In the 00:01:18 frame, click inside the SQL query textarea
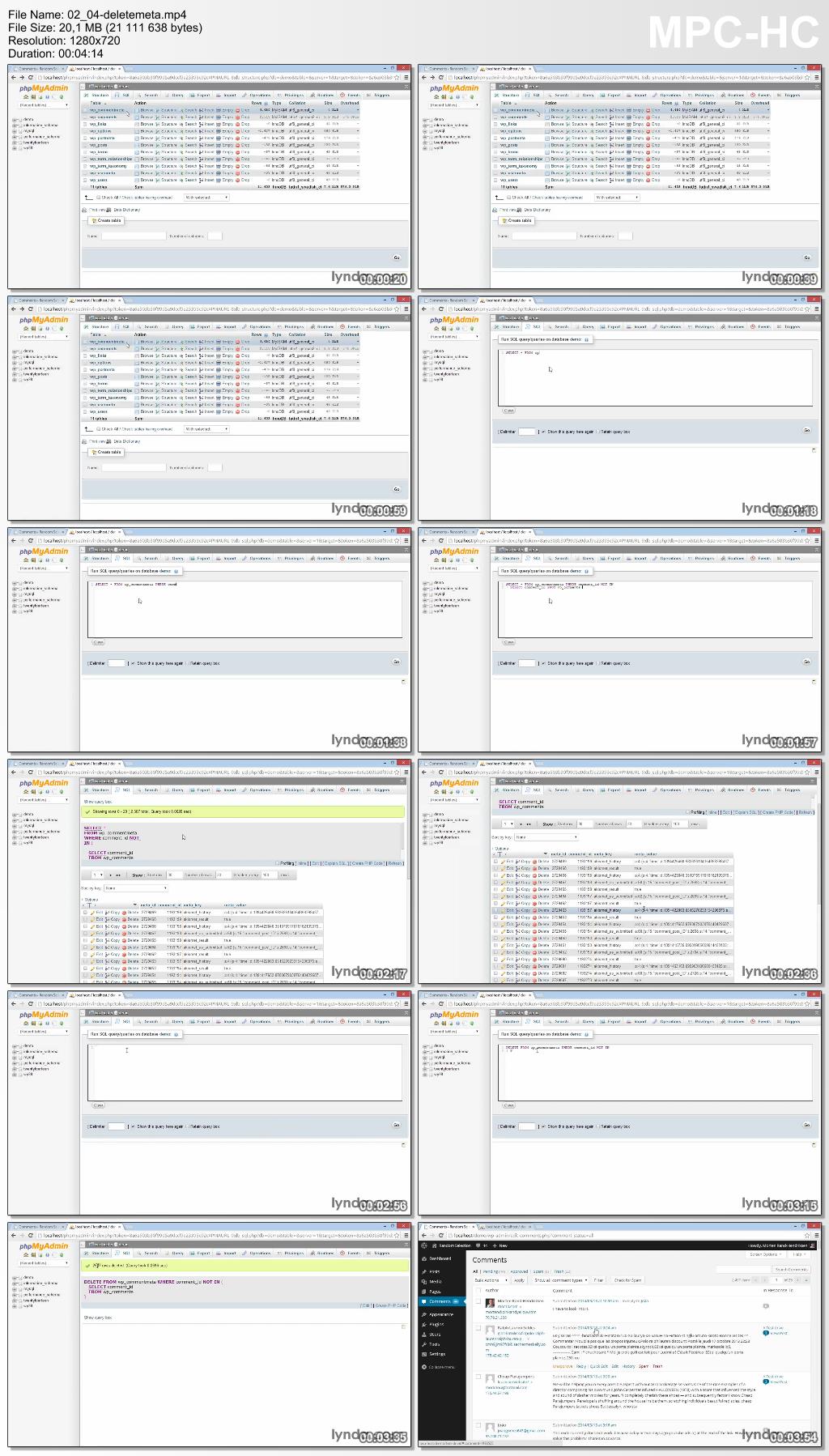Image resolution: width=829 pixels, height=1456 pixels. pos(655,377)
